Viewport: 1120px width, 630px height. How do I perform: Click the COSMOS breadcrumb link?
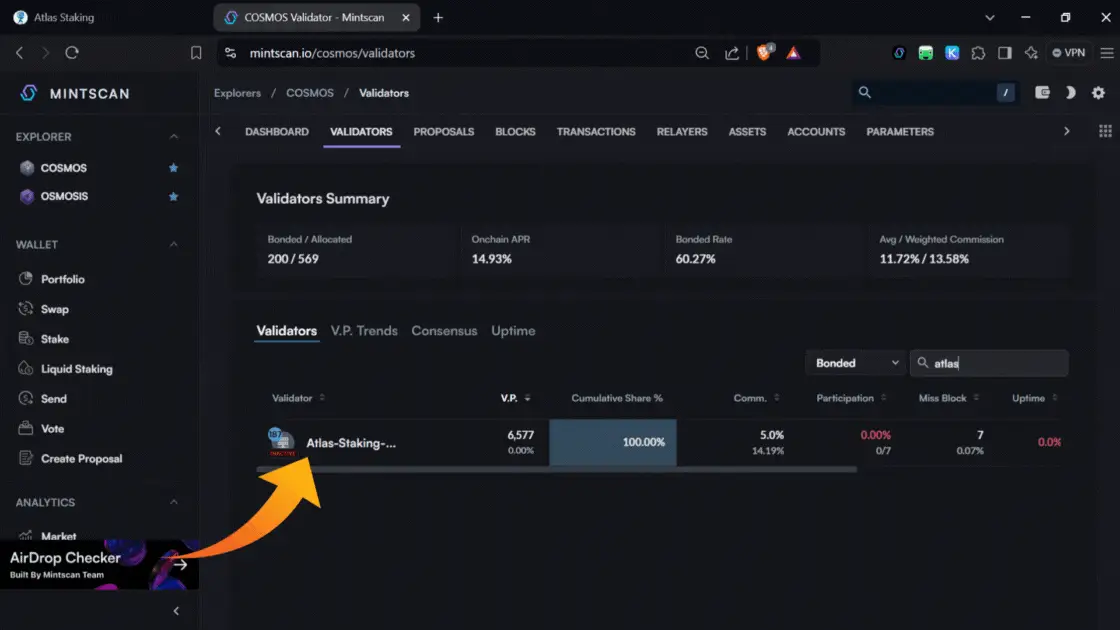pos(310,93)
